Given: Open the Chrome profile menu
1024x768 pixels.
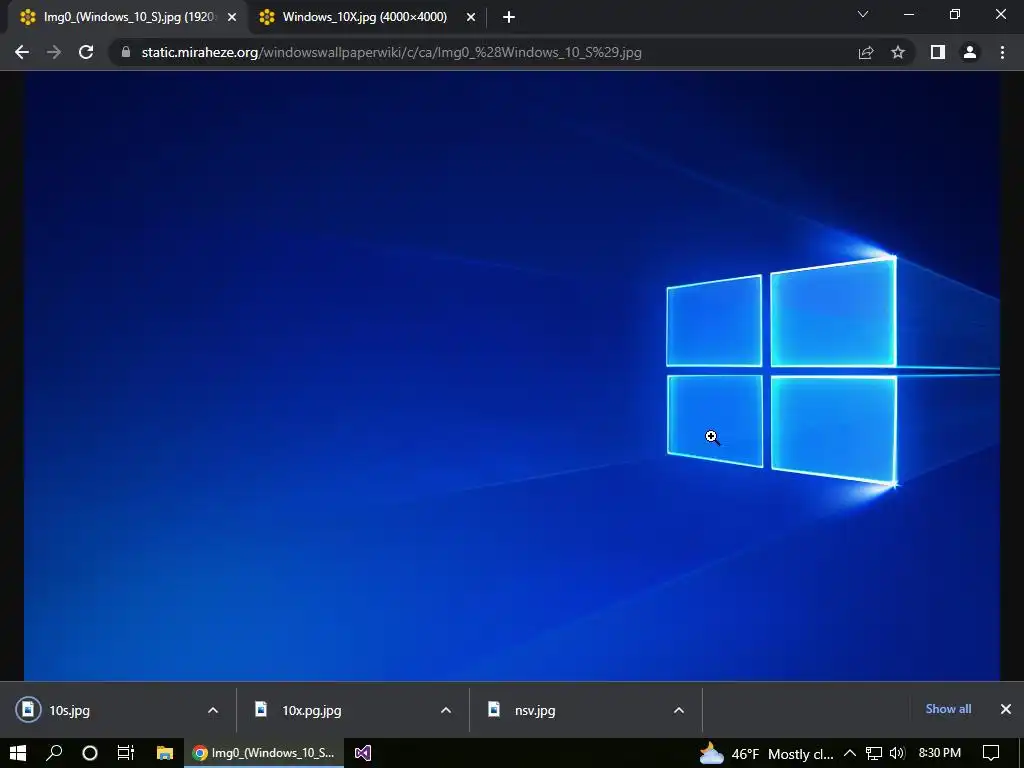Looking at the screenshot, I should point(970,52).
